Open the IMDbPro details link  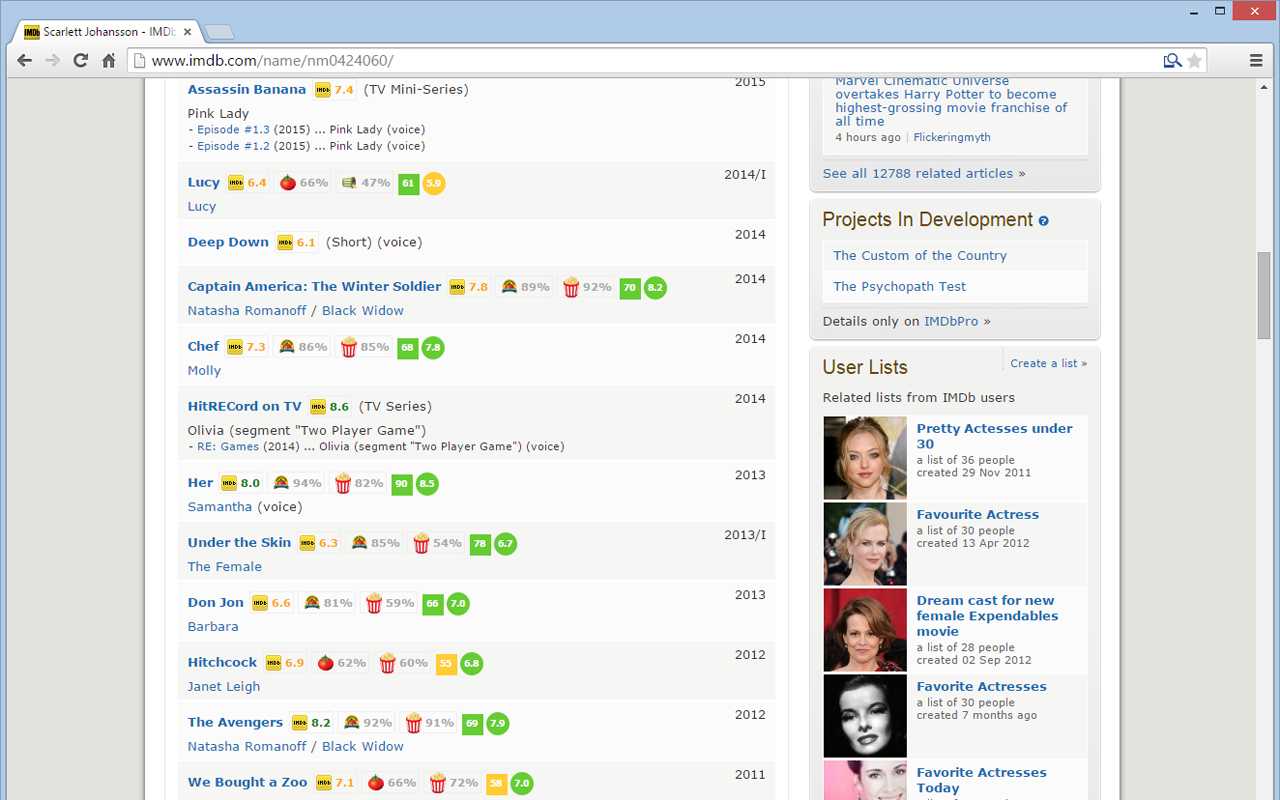[x=950, y=321]
